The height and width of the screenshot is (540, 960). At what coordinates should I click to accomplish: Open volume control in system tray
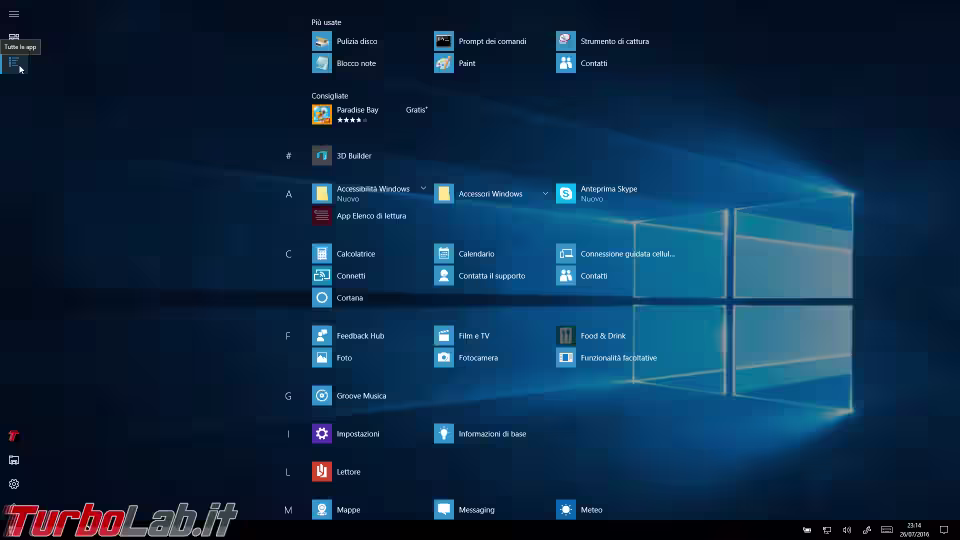tap(847, 530)
